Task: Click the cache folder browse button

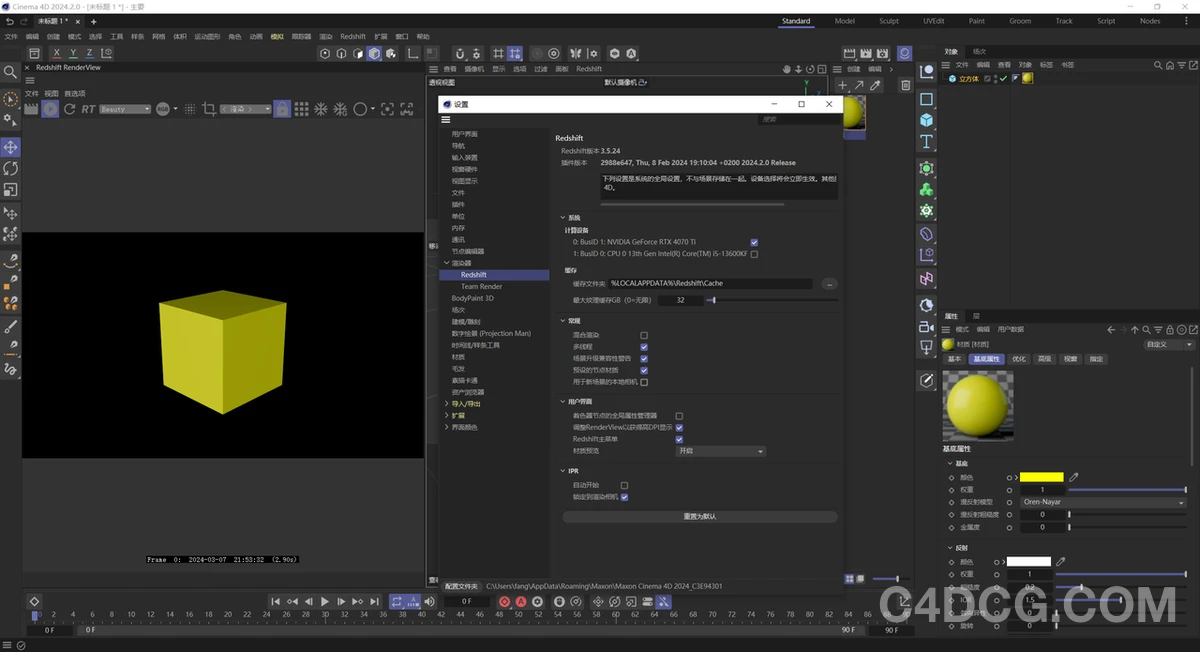Action: coord(828,284)
